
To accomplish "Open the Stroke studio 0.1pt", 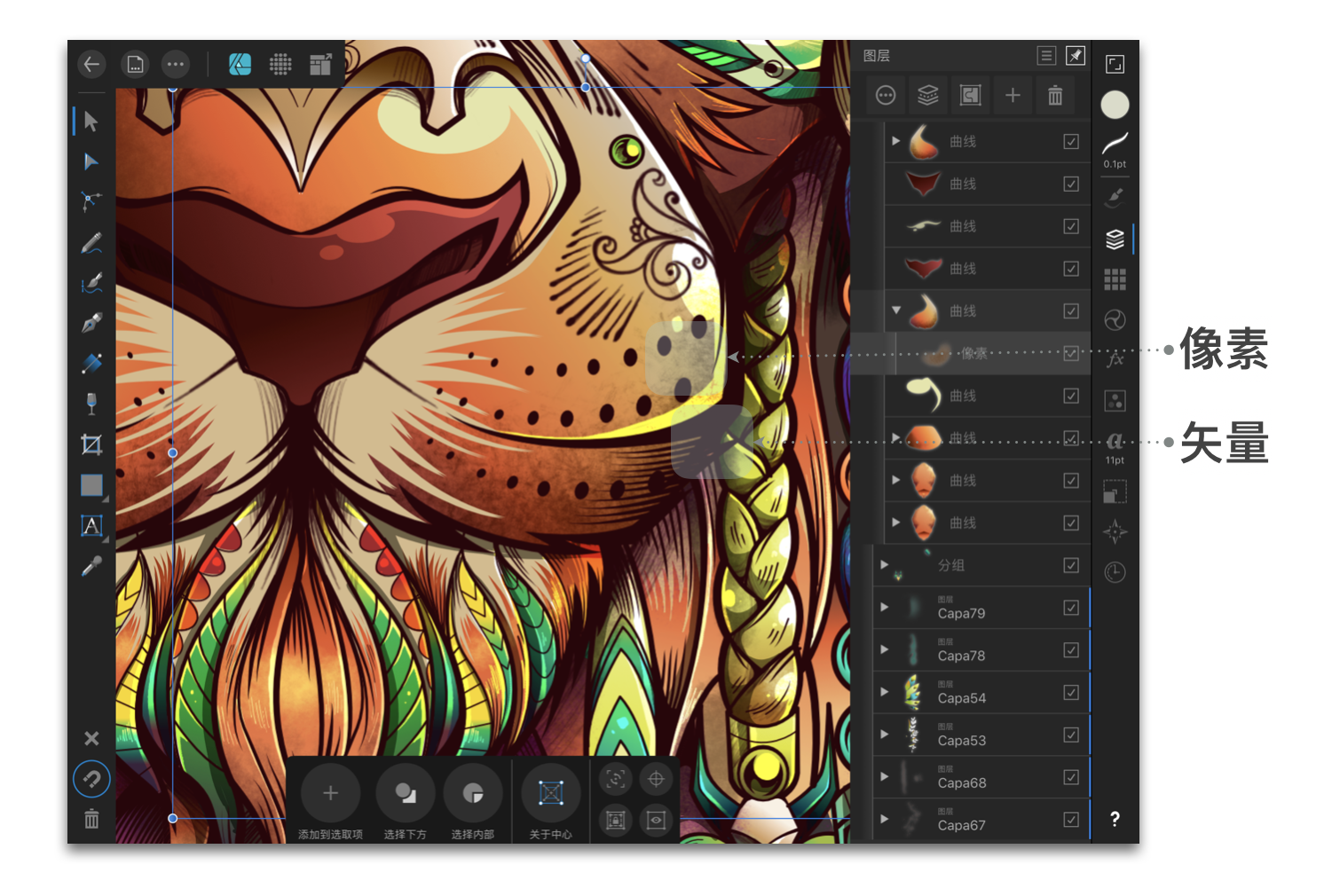I will click(x=1115, y=151).
